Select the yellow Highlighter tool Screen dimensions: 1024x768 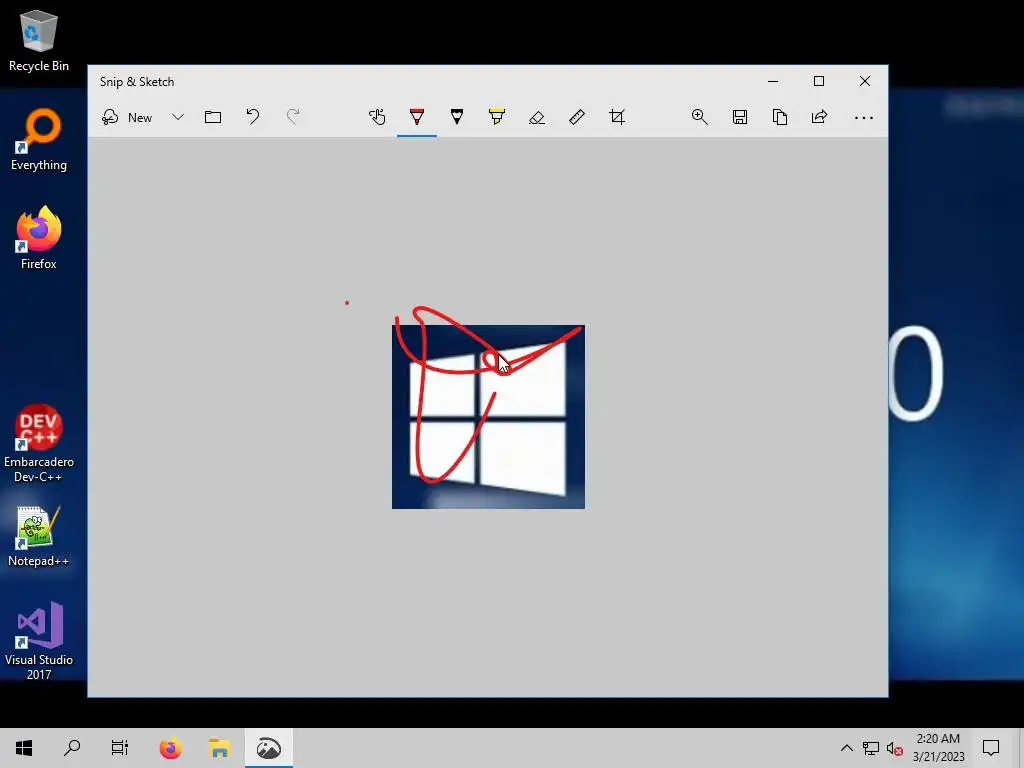point(497,118)
